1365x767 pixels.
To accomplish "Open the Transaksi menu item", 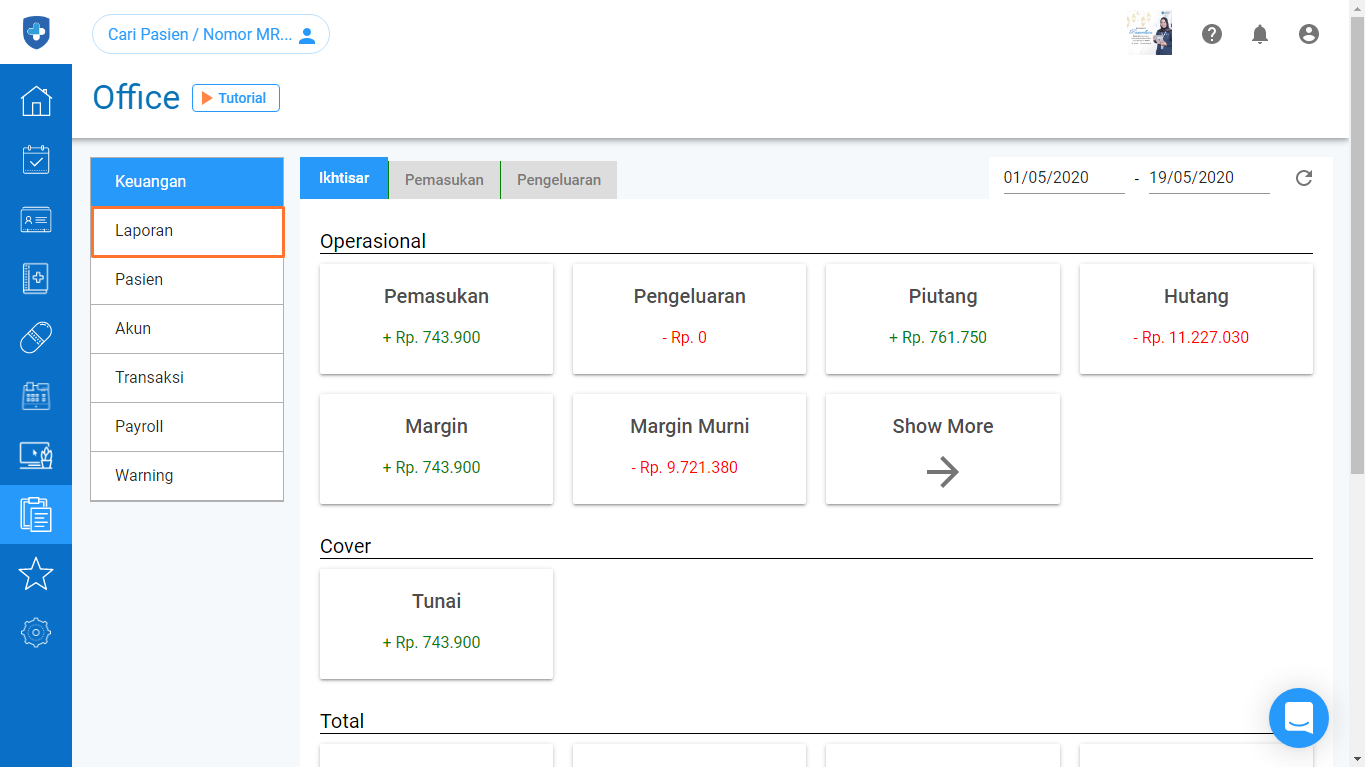I will point(187,378).
